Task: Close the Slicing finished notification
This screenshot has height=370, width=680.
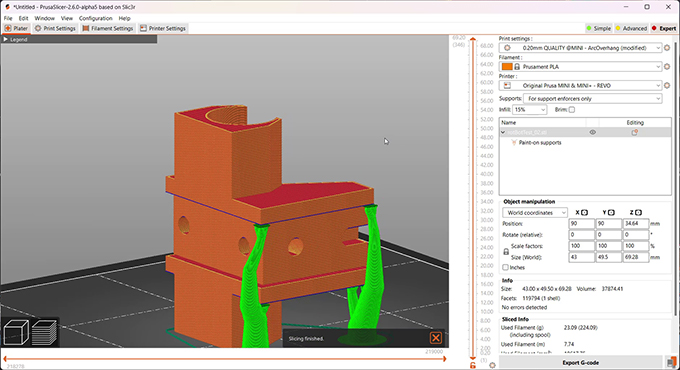Action: pyautogui.click(x=436, y=338)
